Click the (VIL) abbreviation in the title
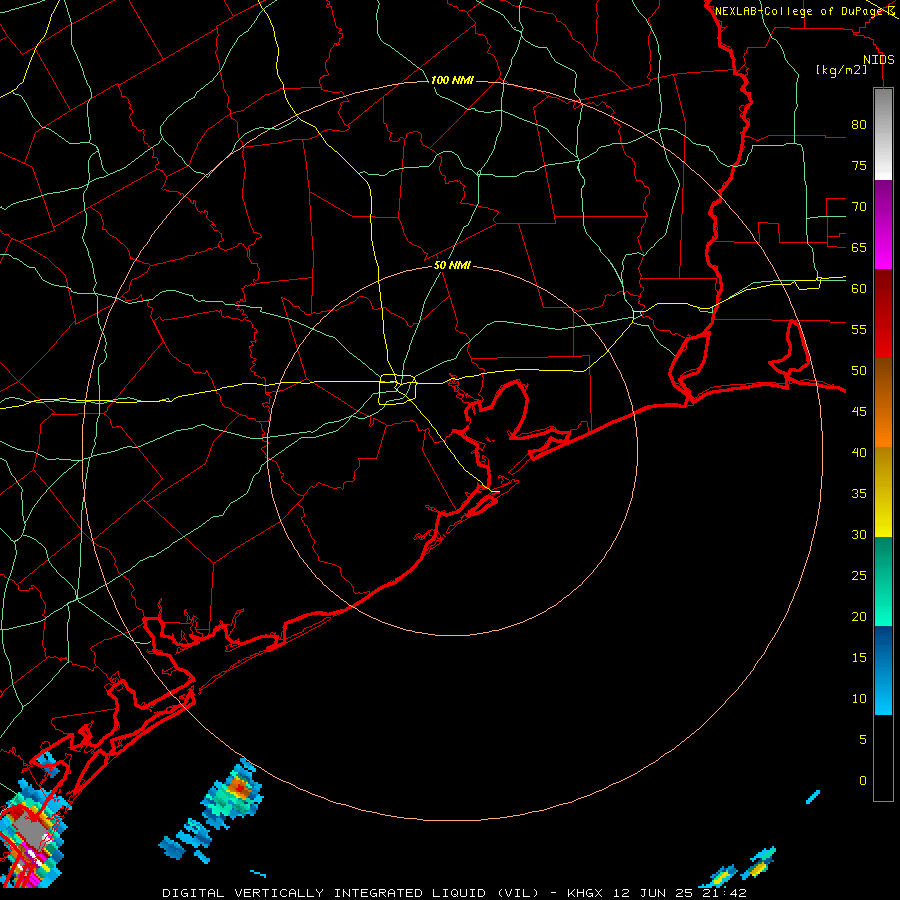The width and height of the screenshot is (900, 900). (x=518, y=893)
